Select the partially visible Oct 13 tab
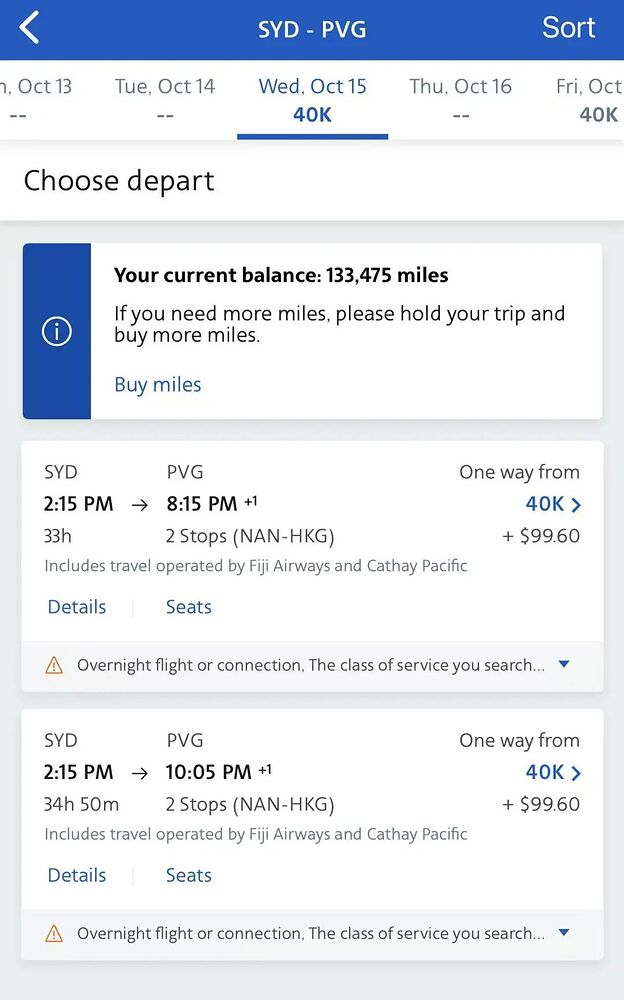The height and width of the screenshot is (1000, 624). click(38, 100)
